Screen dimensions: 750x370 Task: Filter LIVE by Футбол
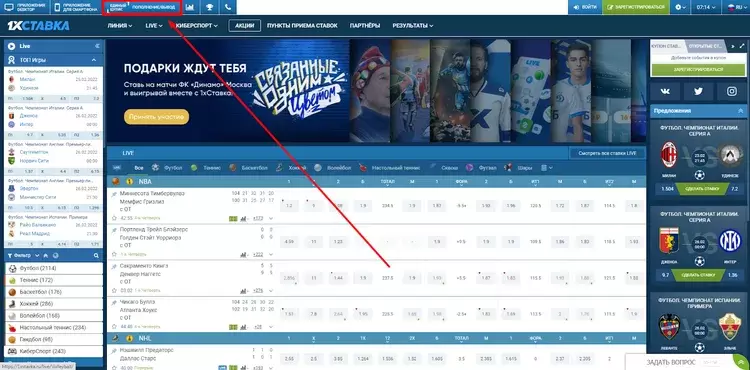(168, 168)
